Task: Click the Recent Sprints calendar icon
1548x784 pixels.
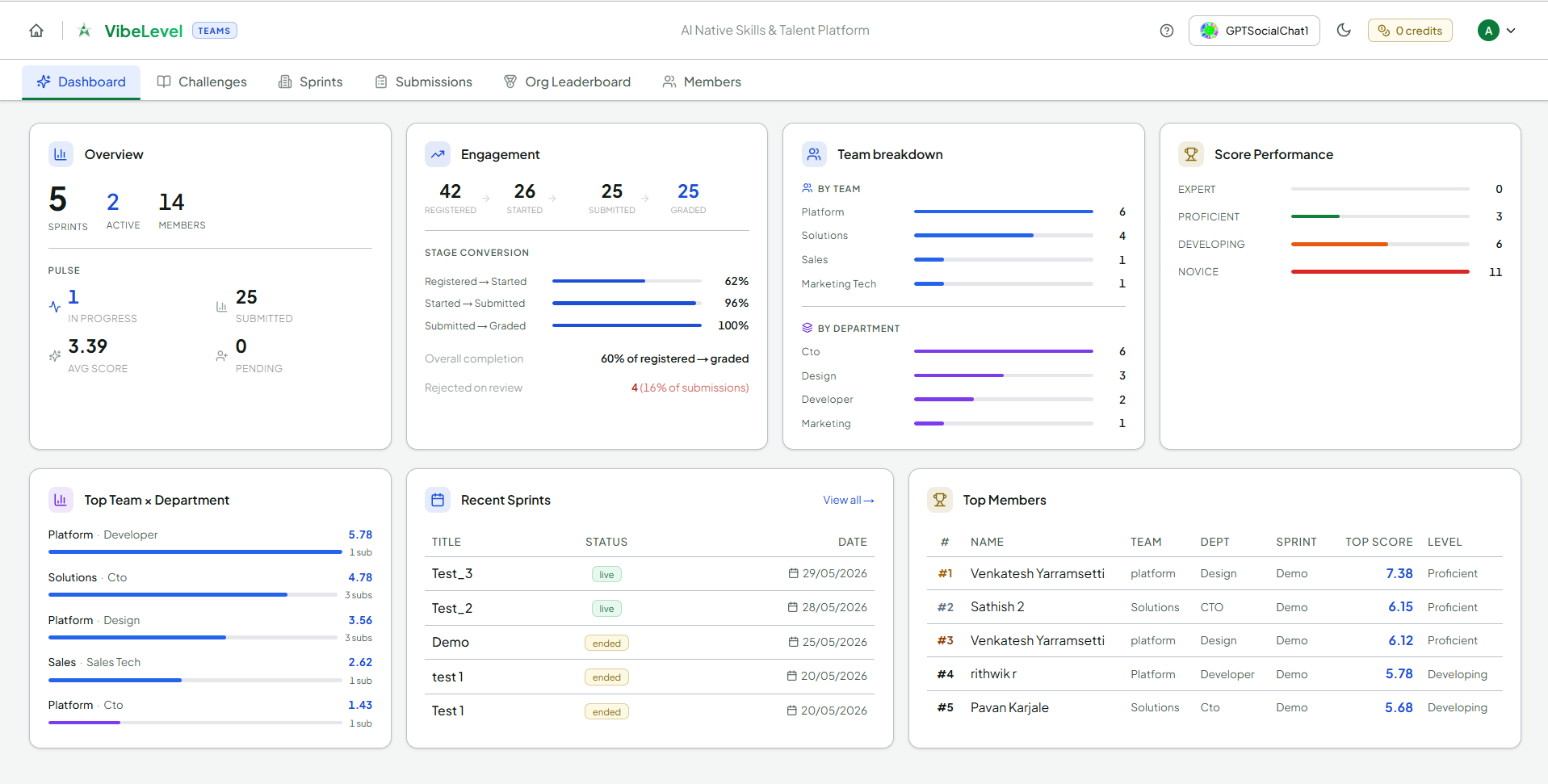Action: click(x=438, y=500)
